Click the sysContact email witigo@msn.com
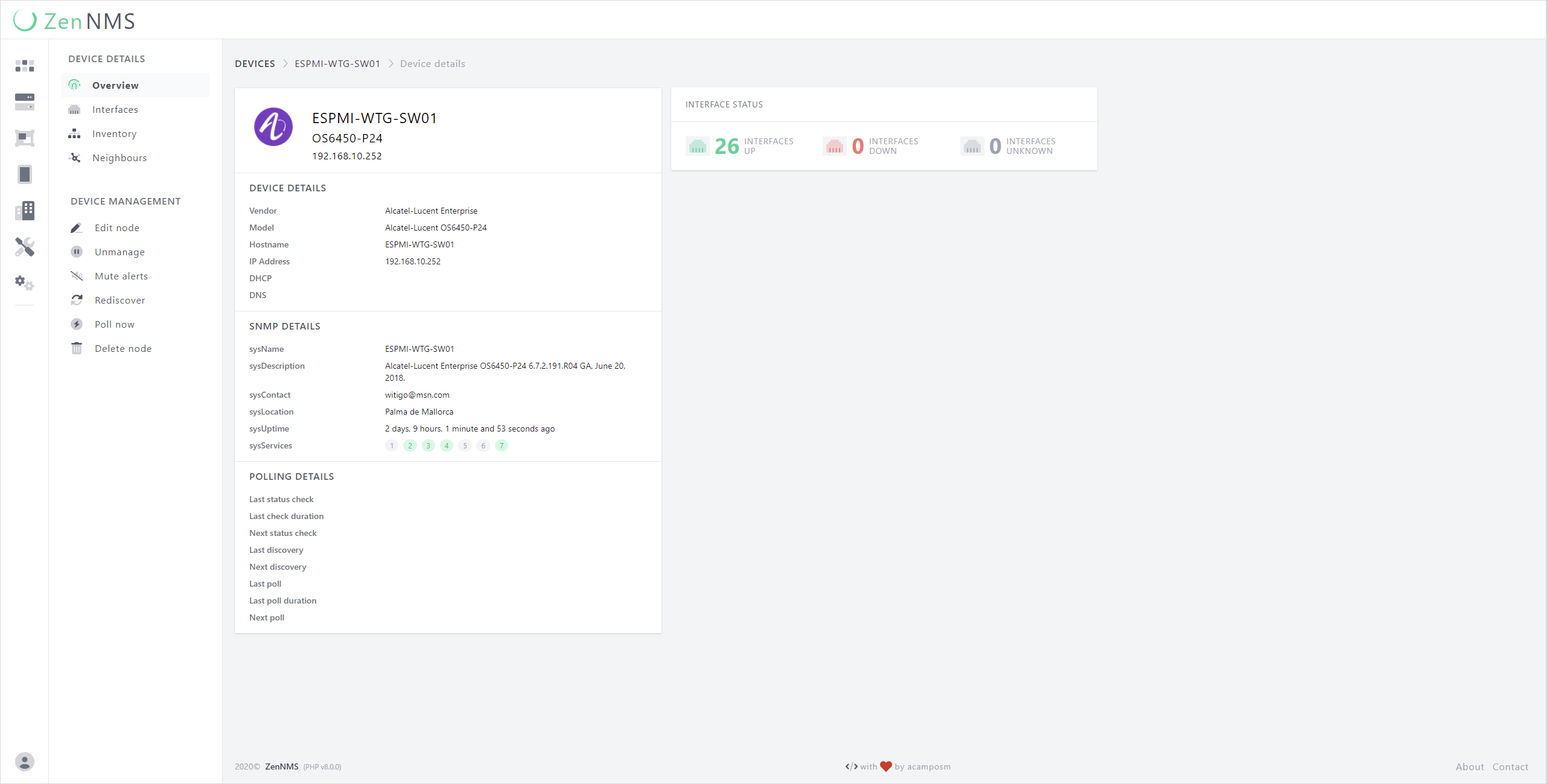The image size is (1547, 784). click(x=417, y=395)
